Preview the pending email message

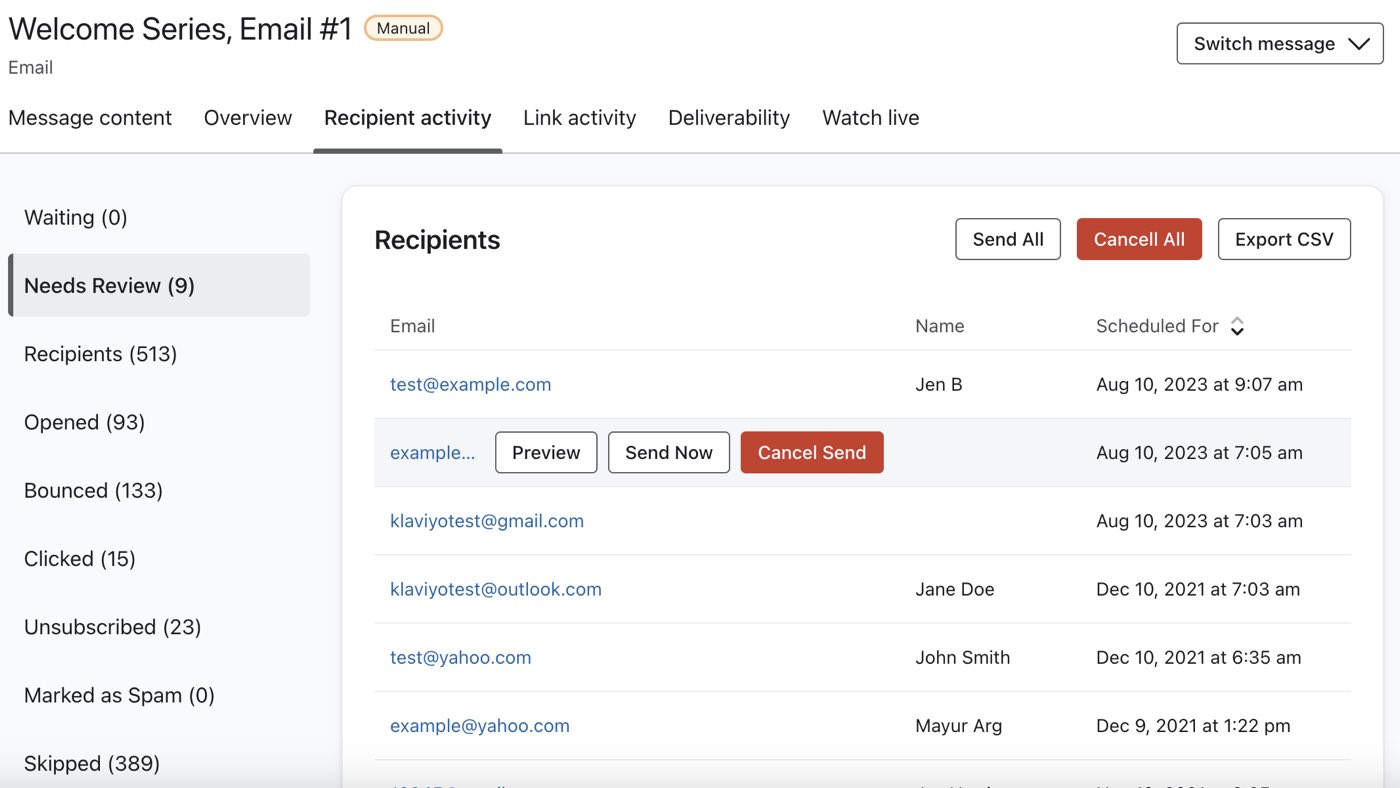point(545,452)
